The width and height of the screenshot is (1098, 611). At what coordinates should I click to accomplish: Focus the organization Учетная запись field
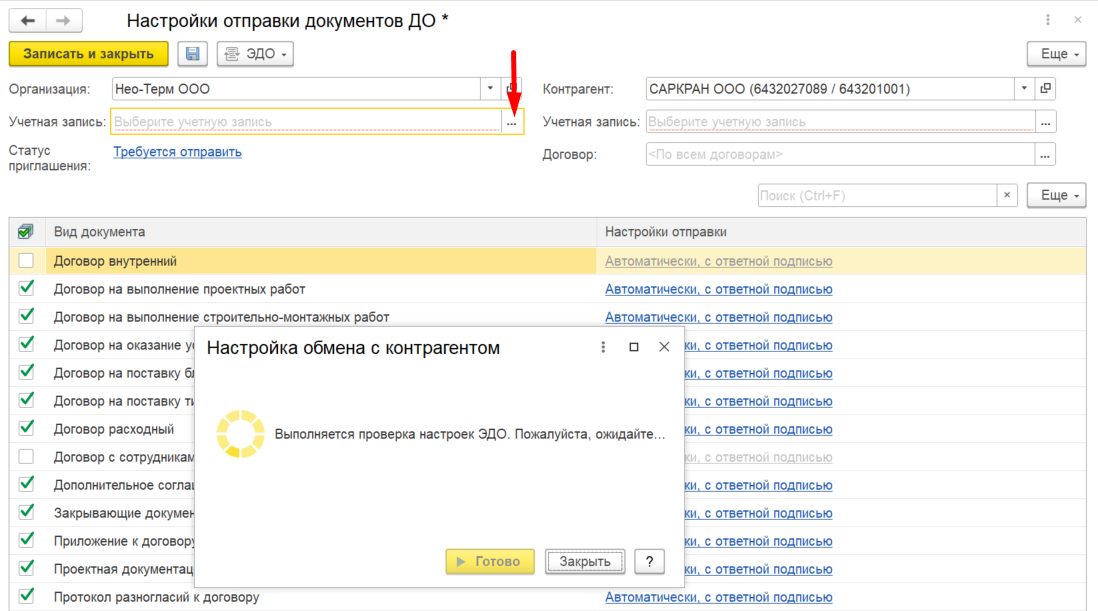pyautogui.click(x=307, y=122)
